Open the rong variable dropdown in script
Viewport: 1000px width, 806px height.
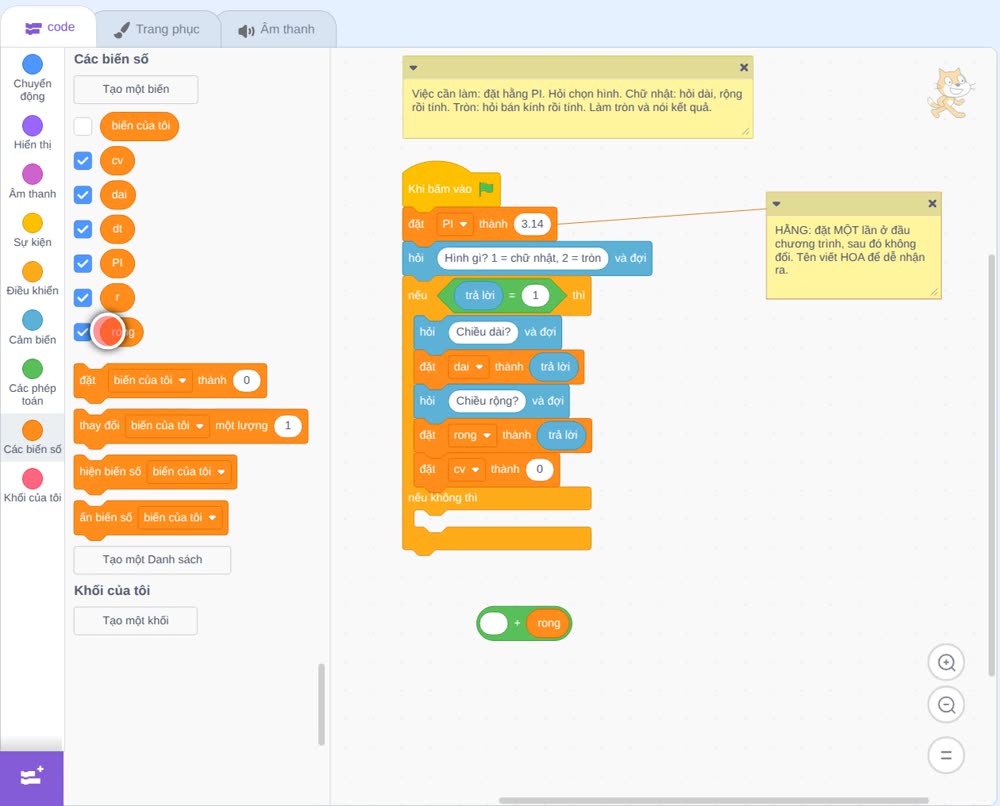click(x=472, y=435)
